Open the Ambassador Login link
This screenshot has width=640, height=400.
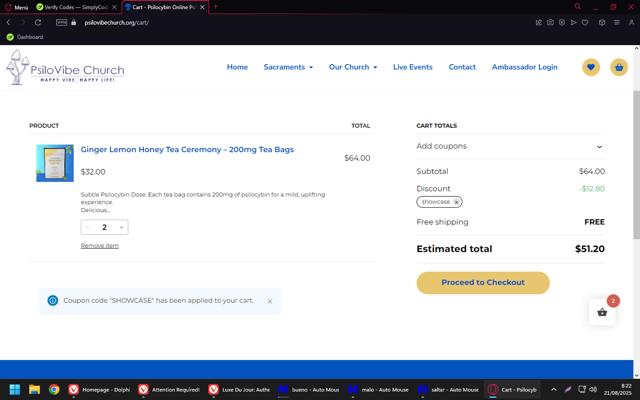click(x=524, y=67)
